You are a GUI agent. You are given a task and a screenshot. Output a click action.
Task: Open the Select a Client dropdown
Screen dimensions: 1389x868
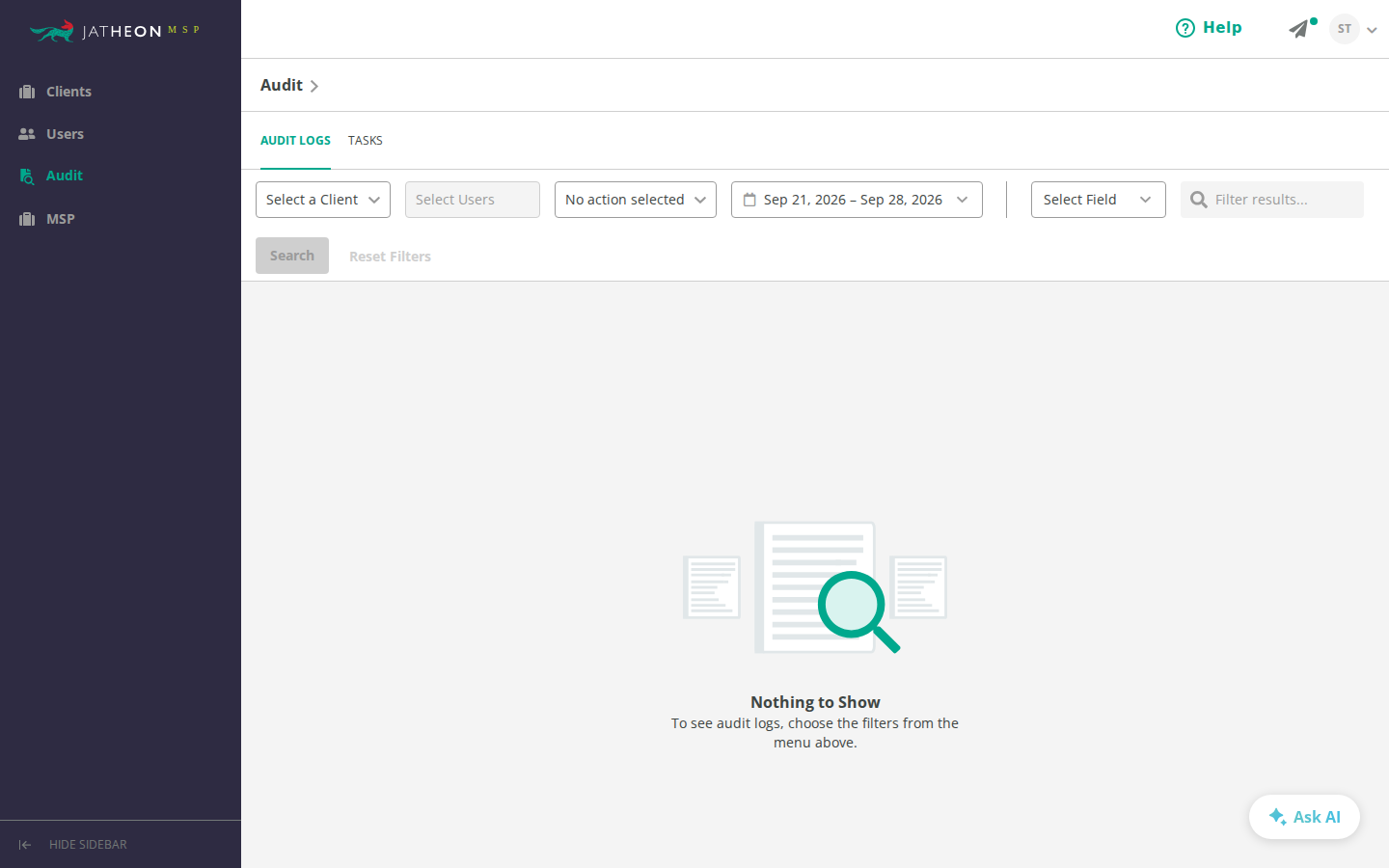323,200
